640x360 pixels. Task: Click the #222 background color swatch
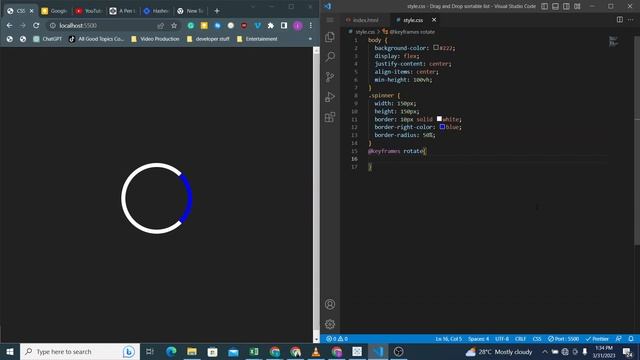(436, 47)
